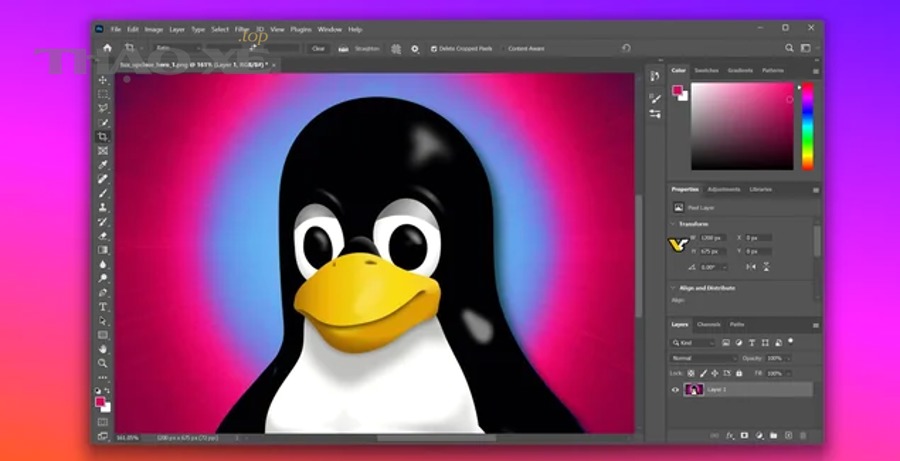Select the Pen tool
This screenshot has height=461, width=900.
pos(103,292)
